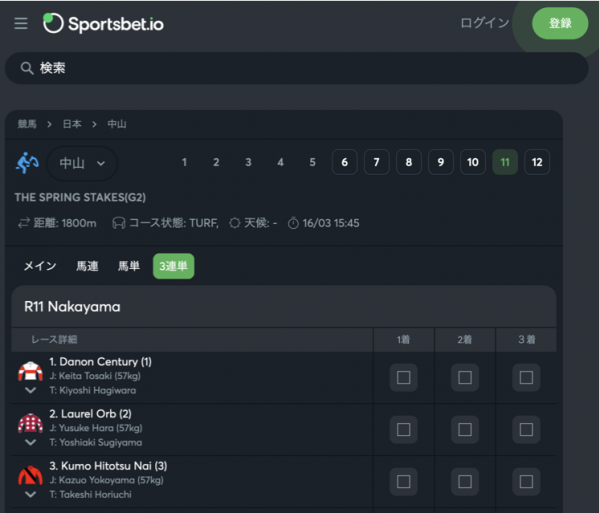
Task: Expand Laurel Orb details chevron
Action: coord(30,442)
